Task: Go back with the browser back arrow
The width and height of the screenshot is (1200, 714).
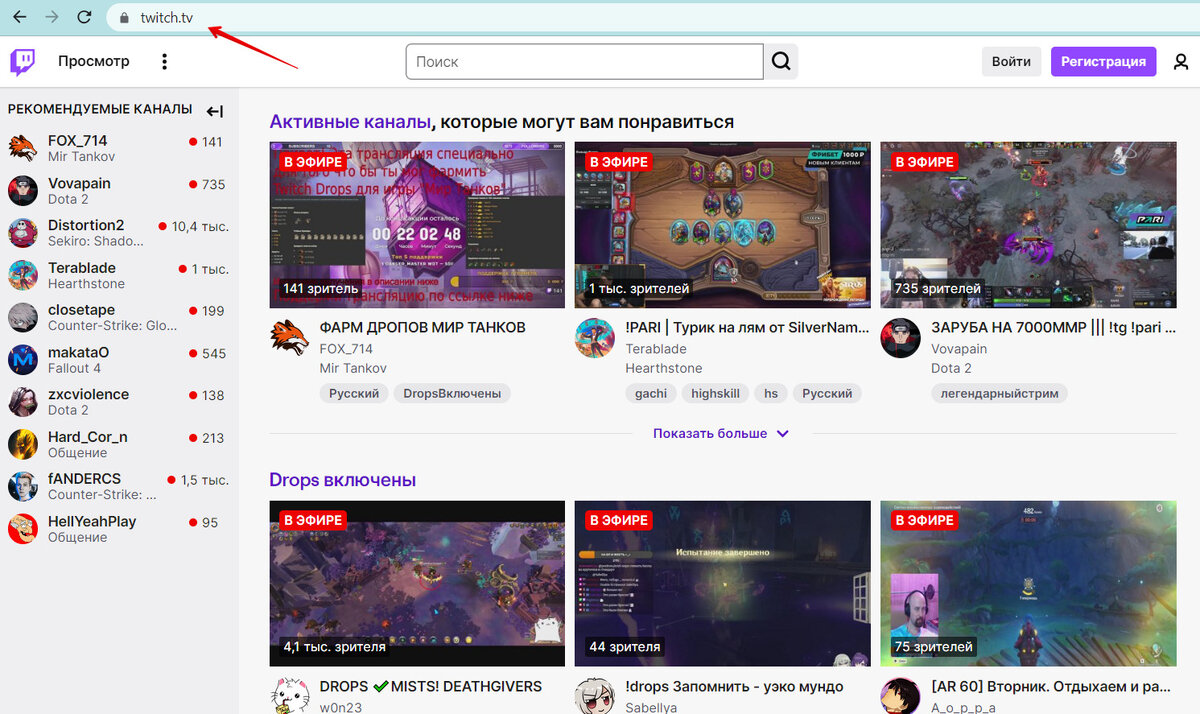Action: 20,17
